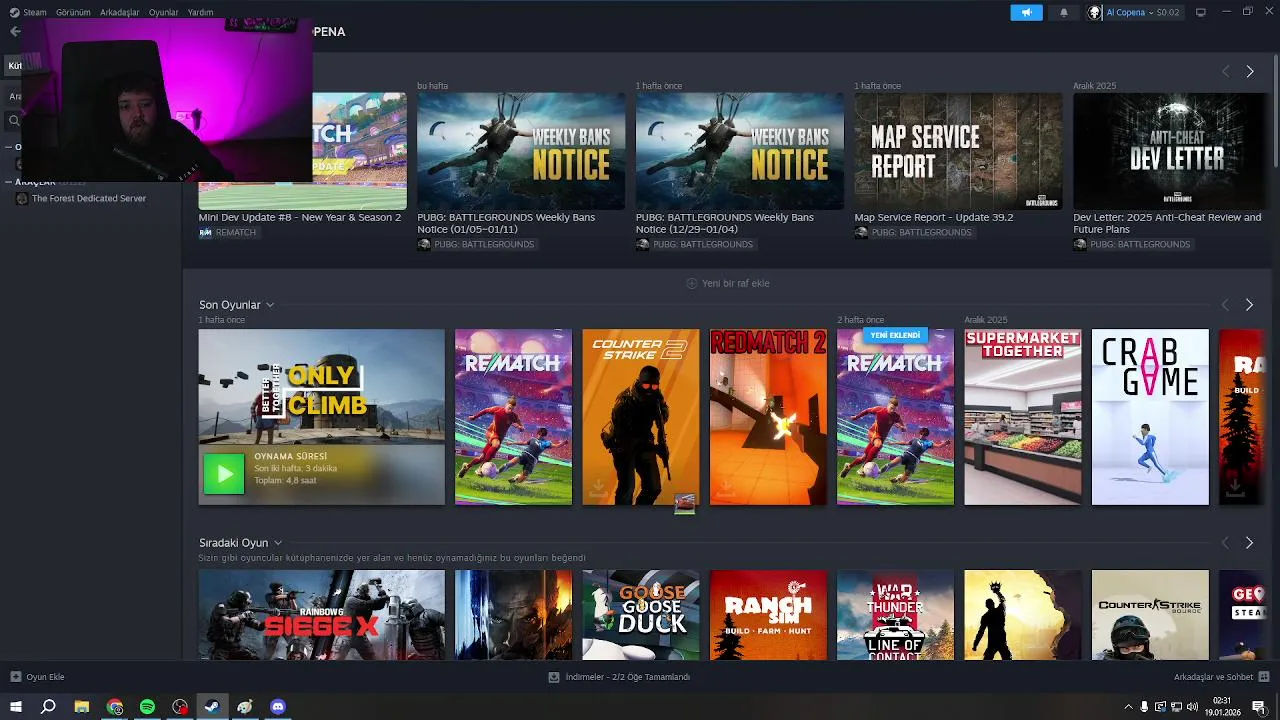Open Spotify from the taskbar

tap(147, 707)
